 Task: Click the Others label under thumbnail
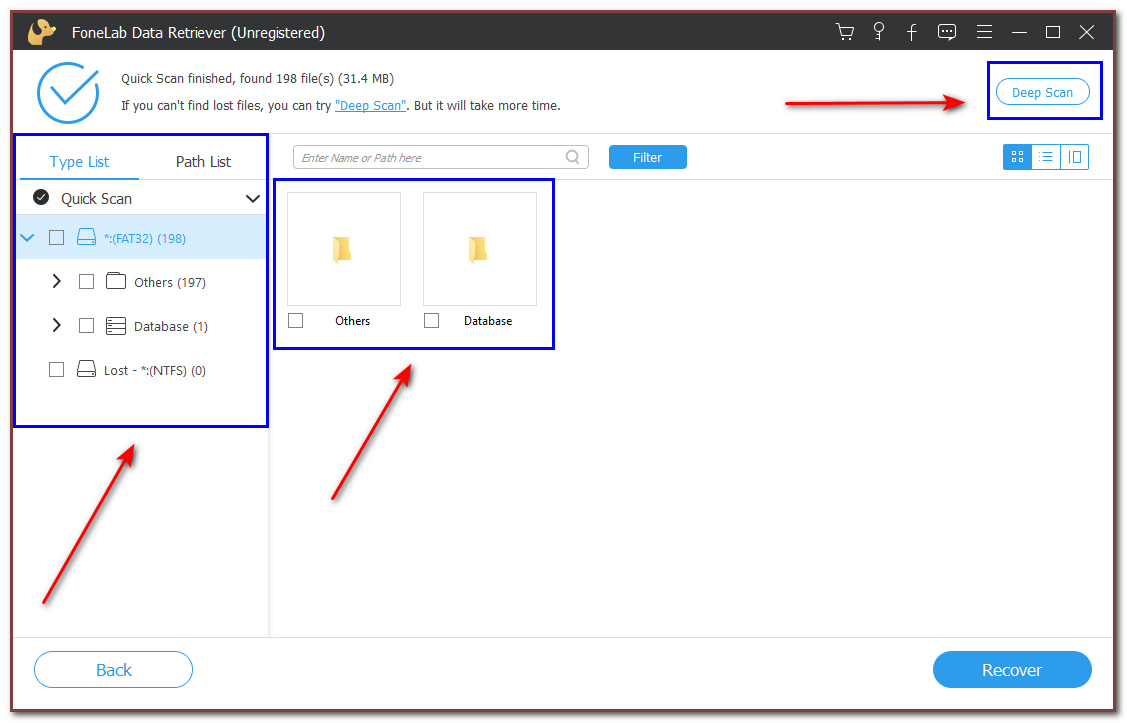click(x=352, y=321)
